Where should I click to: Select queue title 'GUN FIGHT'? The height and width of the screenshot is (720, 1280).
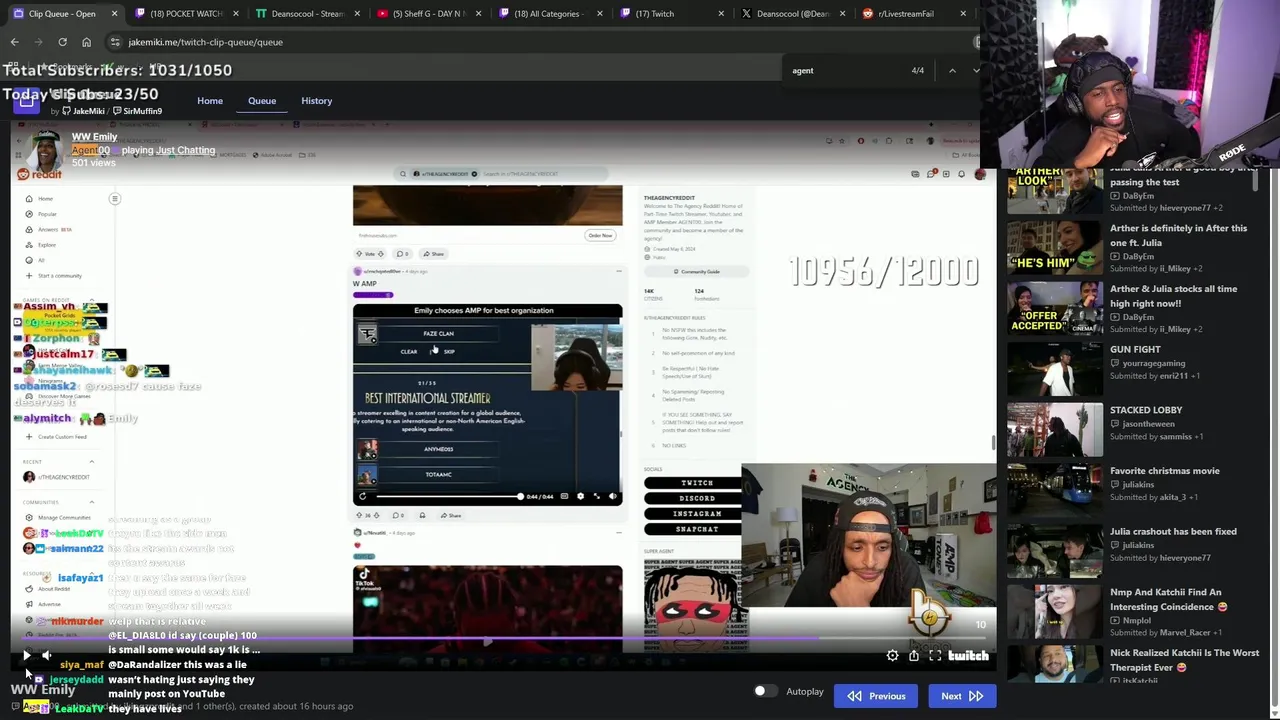click(x=1135, y=349)
